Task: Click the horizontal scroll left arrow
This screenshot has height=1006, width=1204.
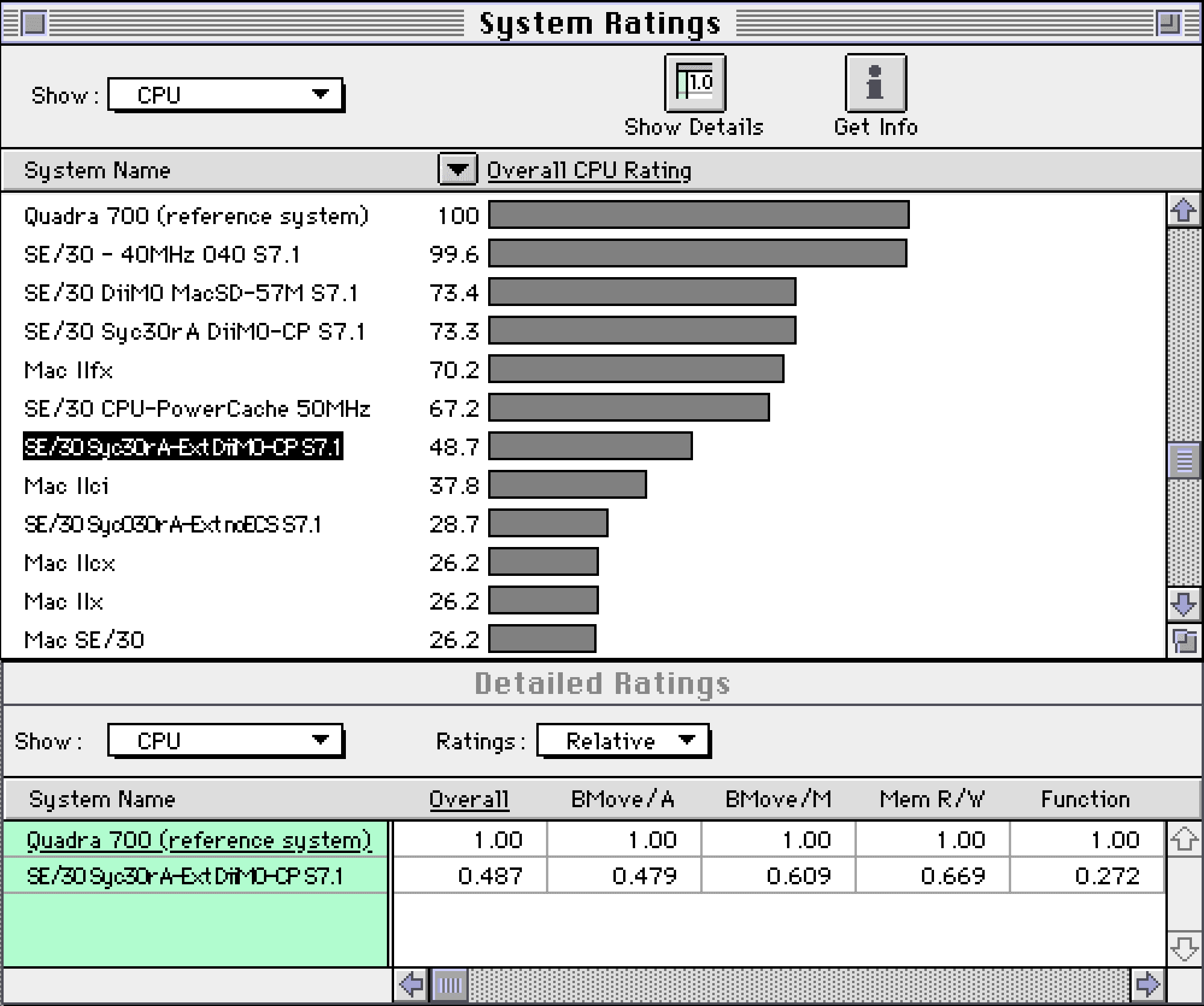Action: [412, 985]
